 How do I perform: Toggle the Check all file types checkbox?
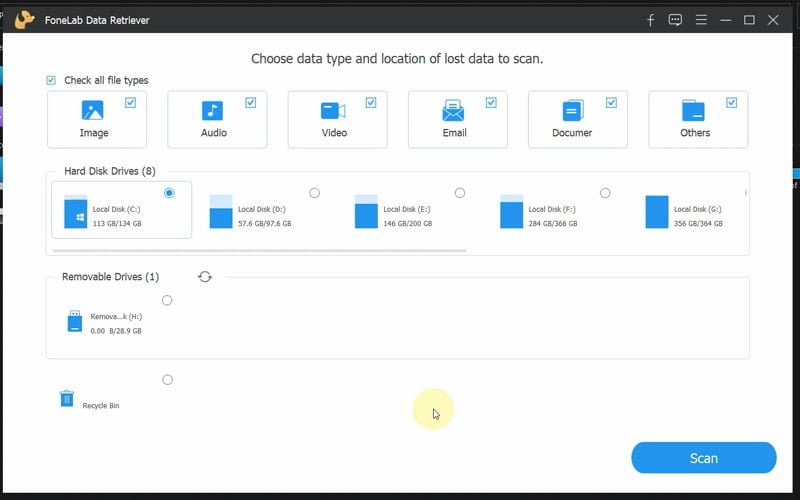point(51,80)
